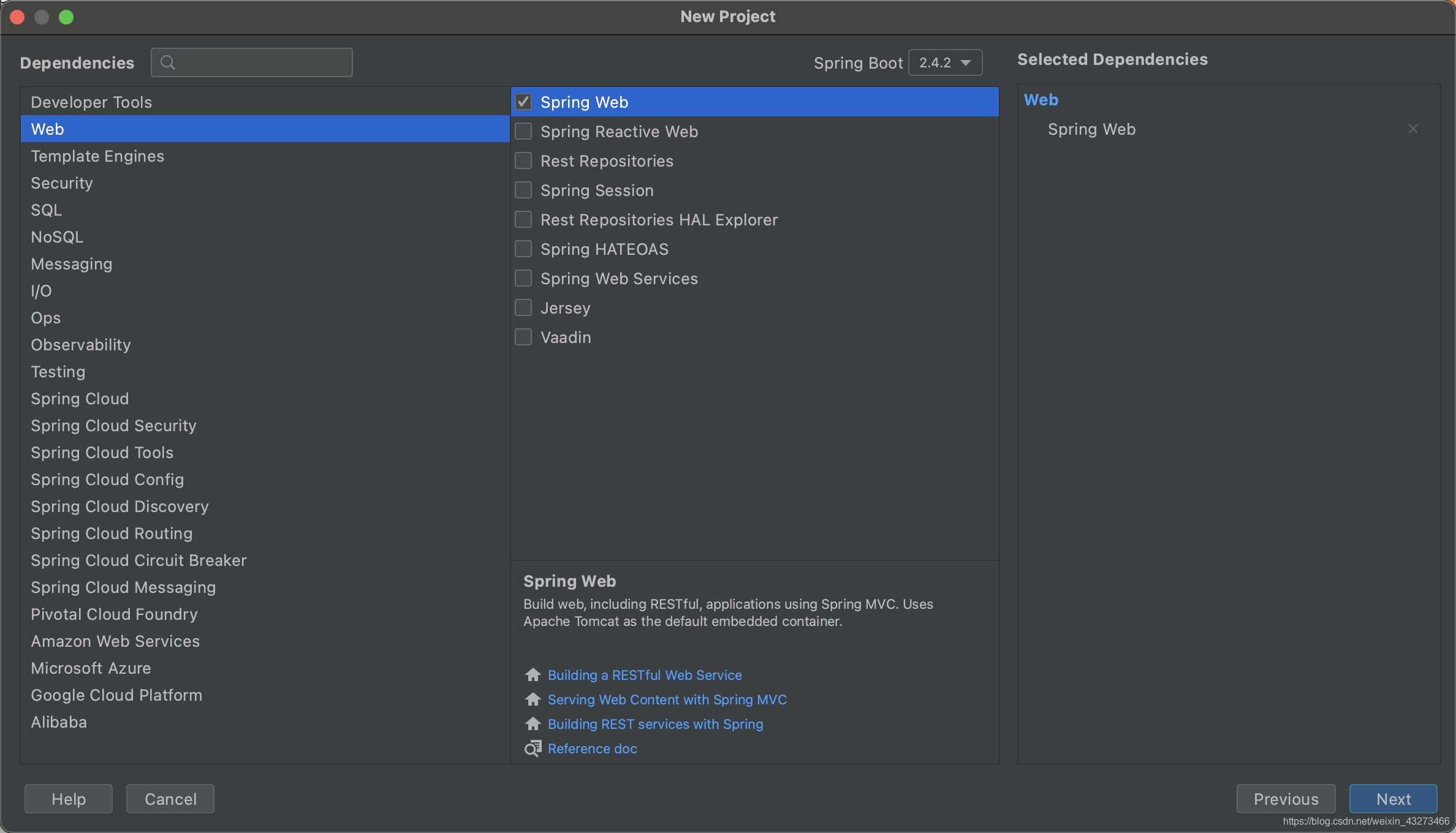Viewport: 1456px width, 833px height.
Task: Tick the Spring Web Services checkbox
Action: click(x=523, y=278)
